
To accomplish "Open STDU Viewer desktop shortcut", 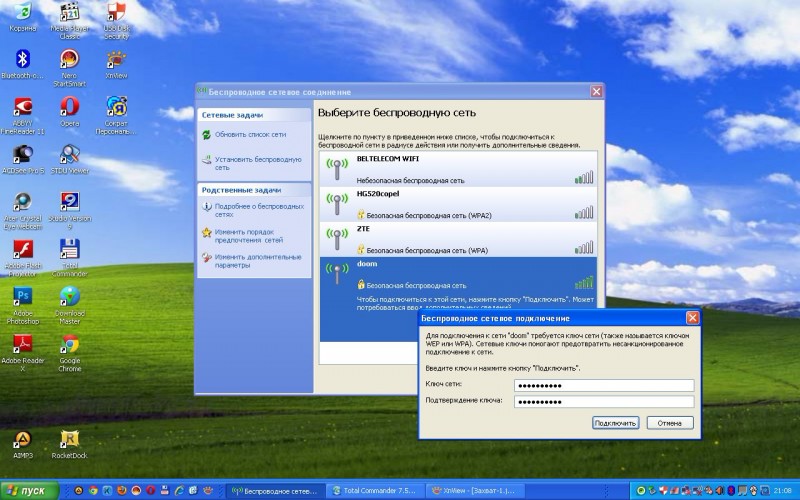I will pos(69,160).
